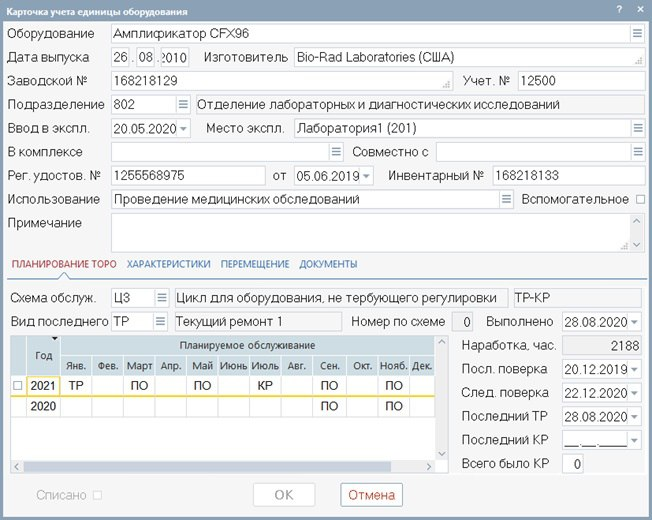Open list icon for Совместно с field
This screenshot has height=520, width=652.
click(638, 152)
